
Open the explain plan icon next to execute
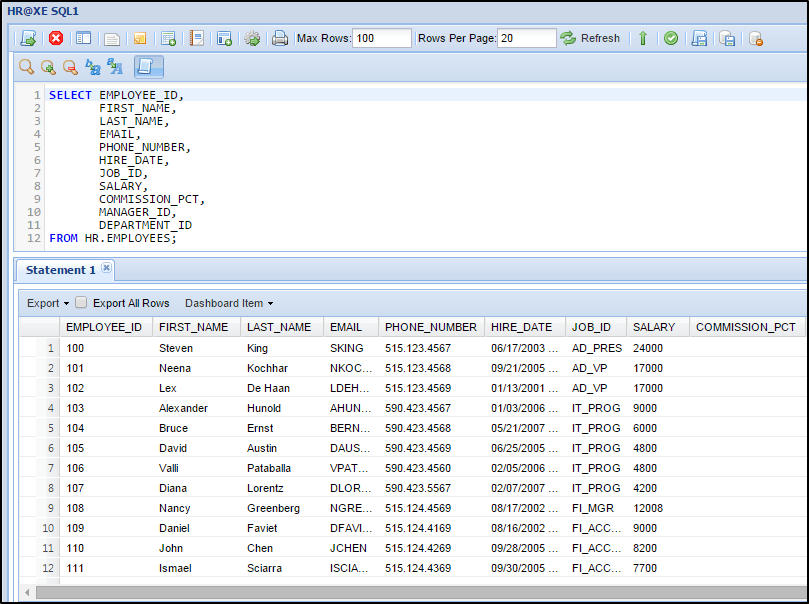coord(83,38)
